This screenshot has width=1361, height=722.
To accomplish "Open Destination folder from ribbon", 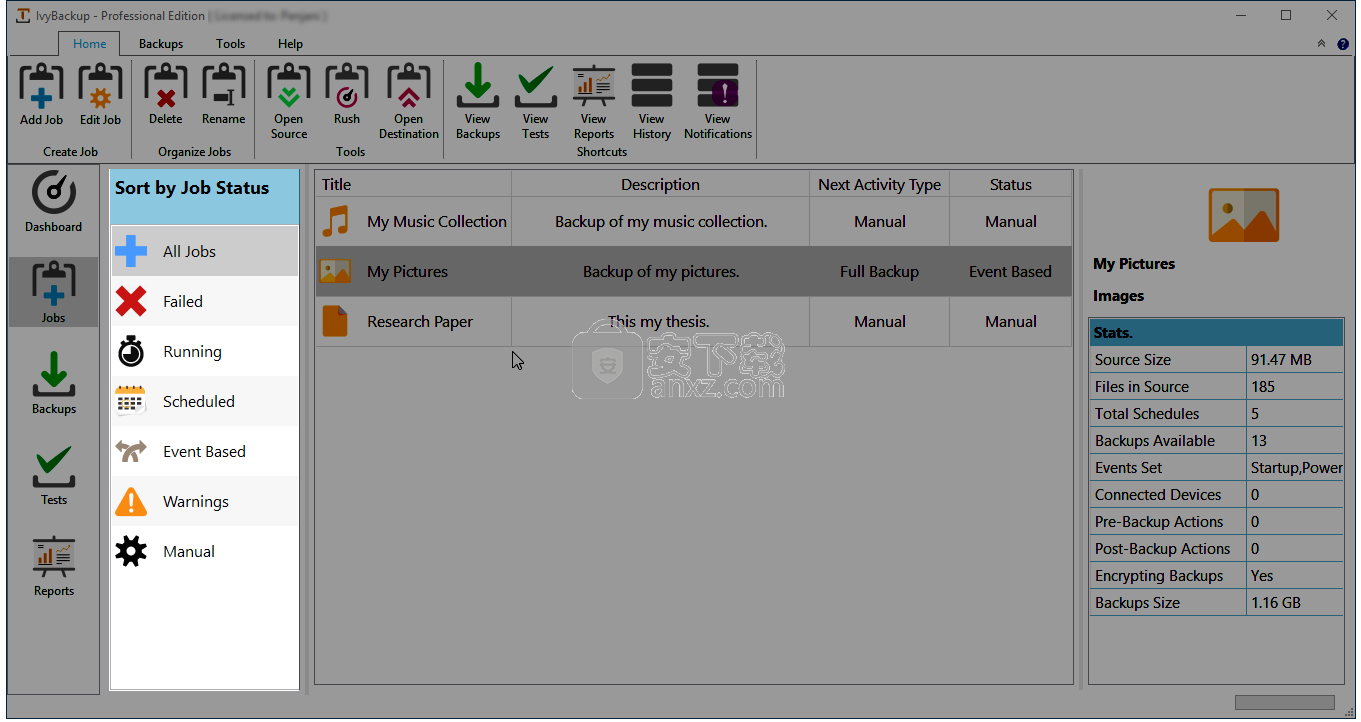I will (x=408, y=101).
